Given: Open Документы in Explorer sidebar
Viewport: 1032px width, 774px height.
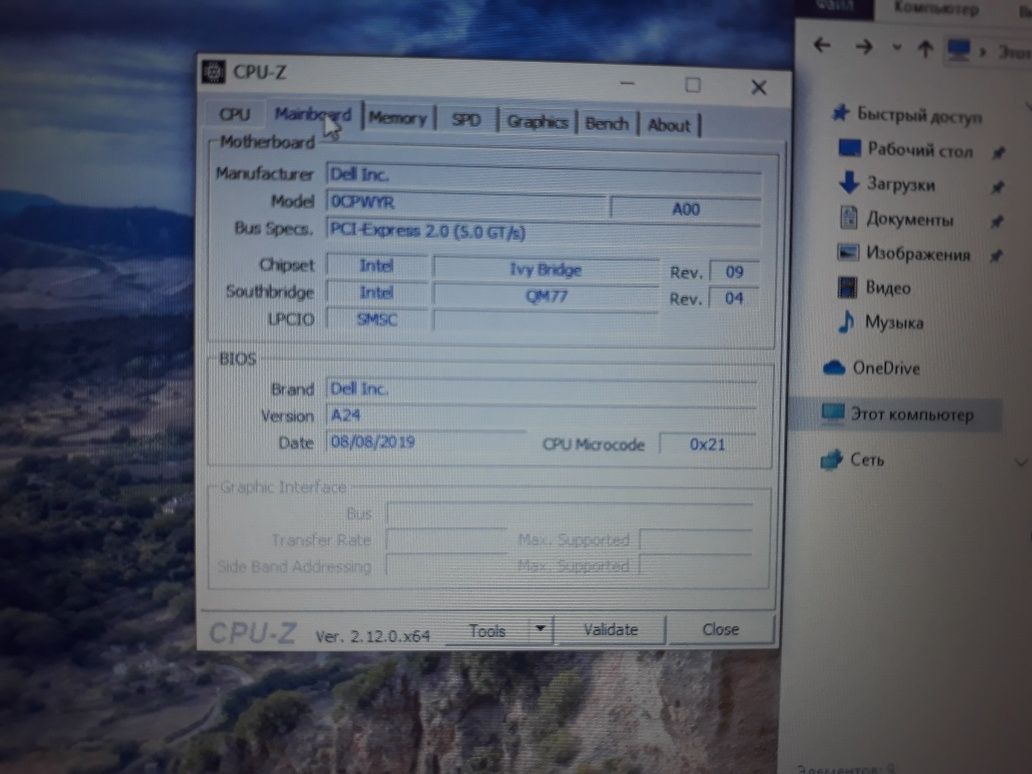Looking at the screenshot, I should pyautogui.click(x=910, y=219).
